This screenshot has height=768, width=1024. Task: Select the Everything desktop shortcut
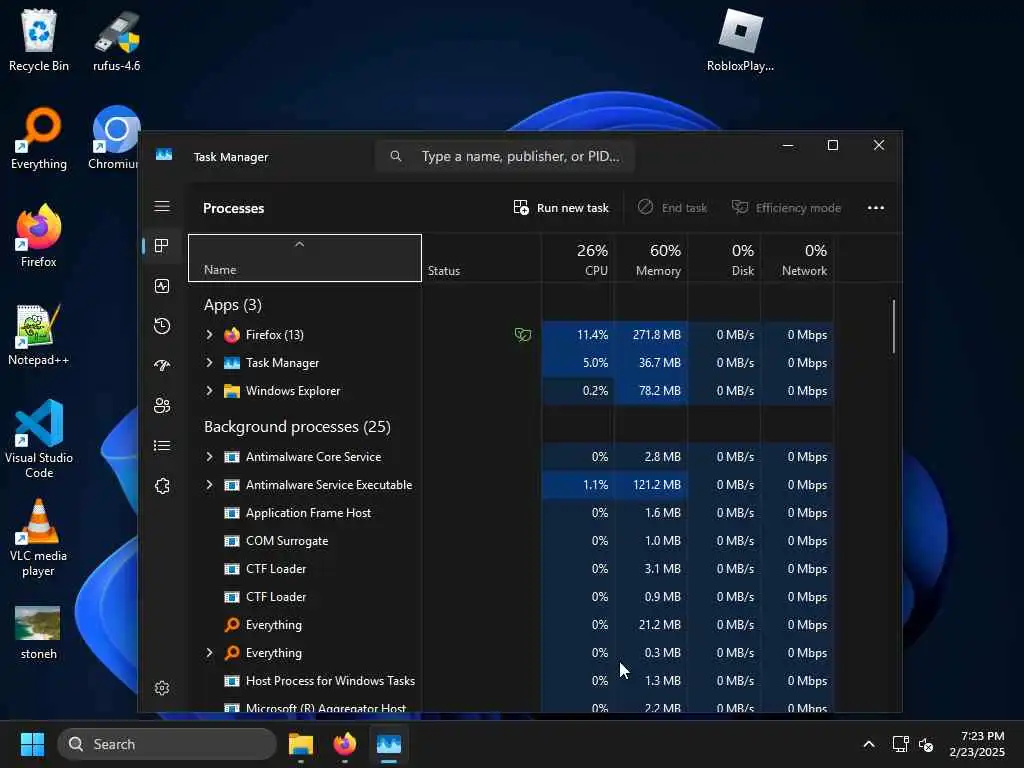point(39,138)
